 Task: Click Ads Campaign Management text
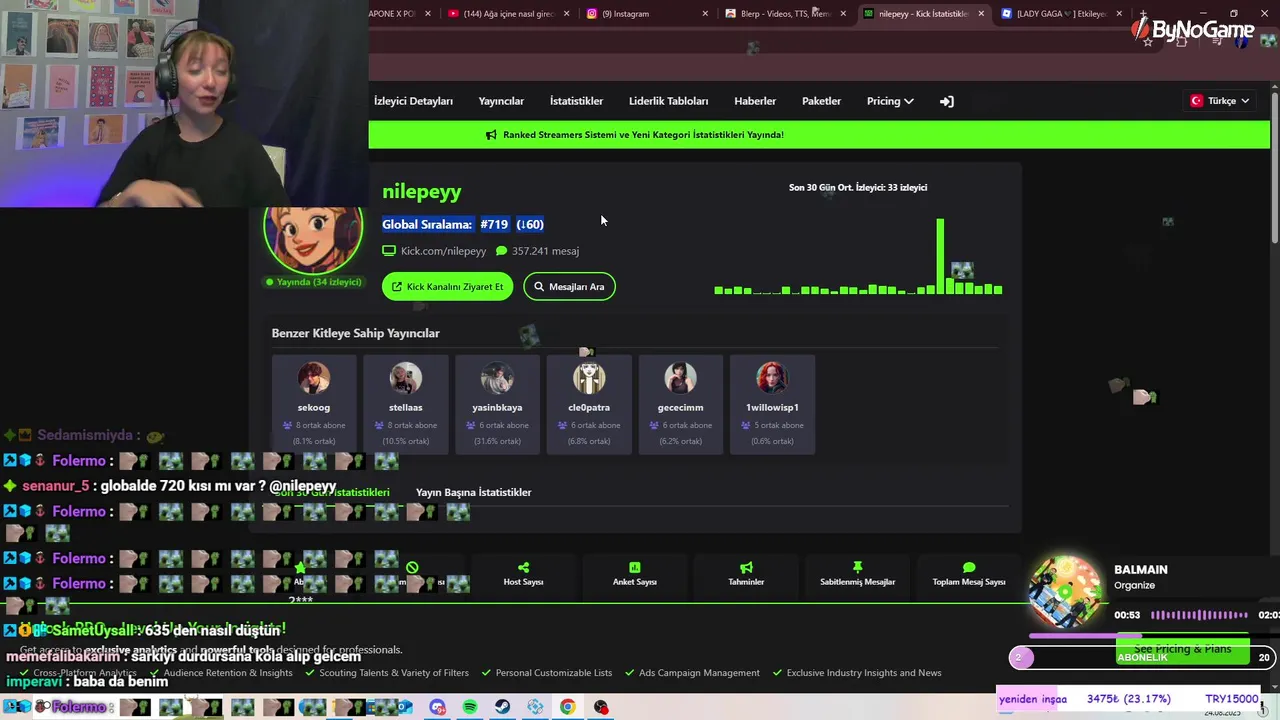tap(699, 673)
